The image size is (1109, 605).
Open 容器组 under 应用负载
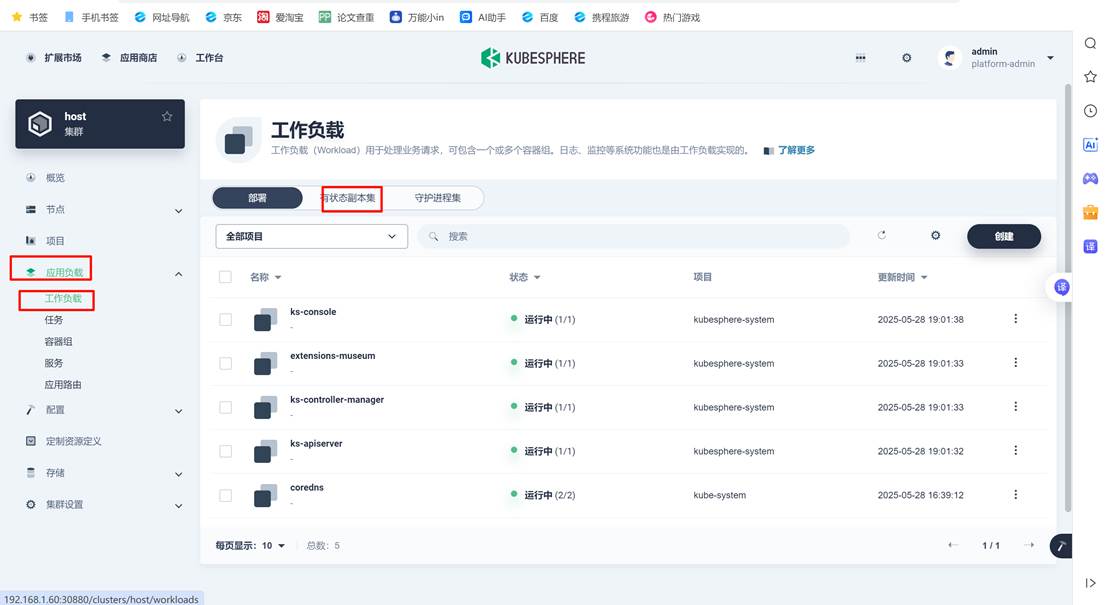click(58, 341)
